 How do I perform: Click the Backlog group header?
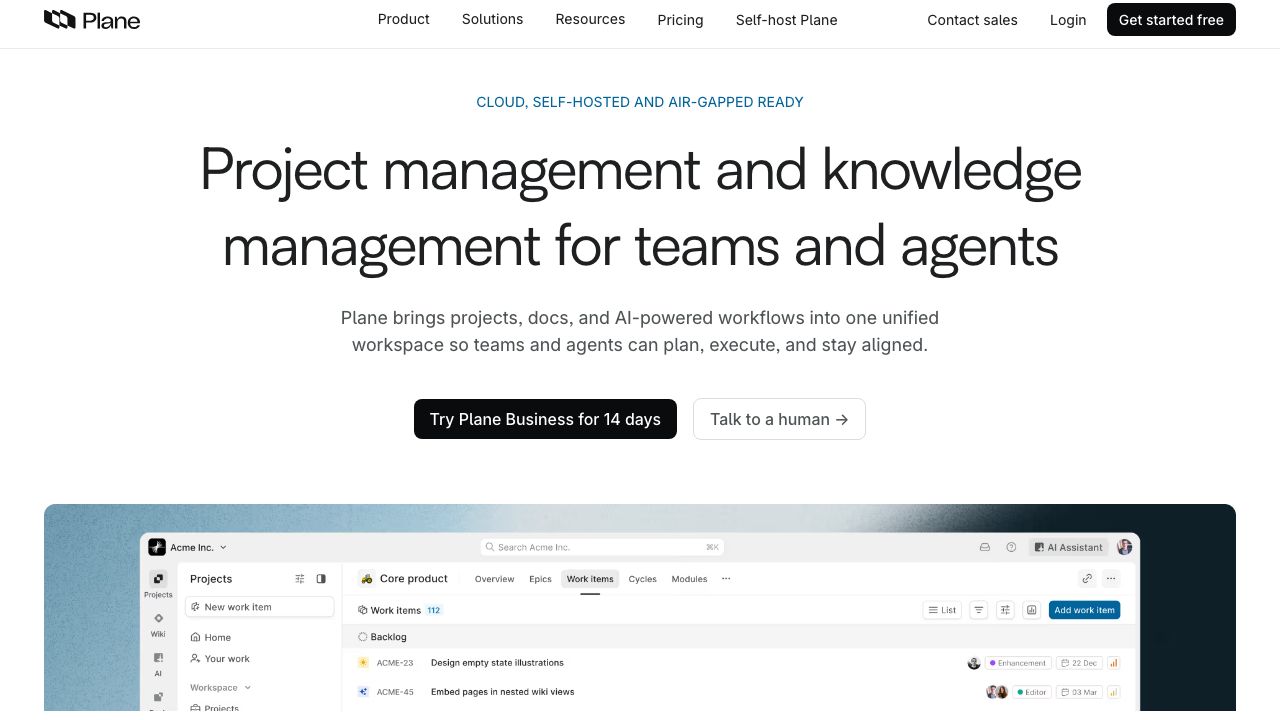(x=739, y=637)
